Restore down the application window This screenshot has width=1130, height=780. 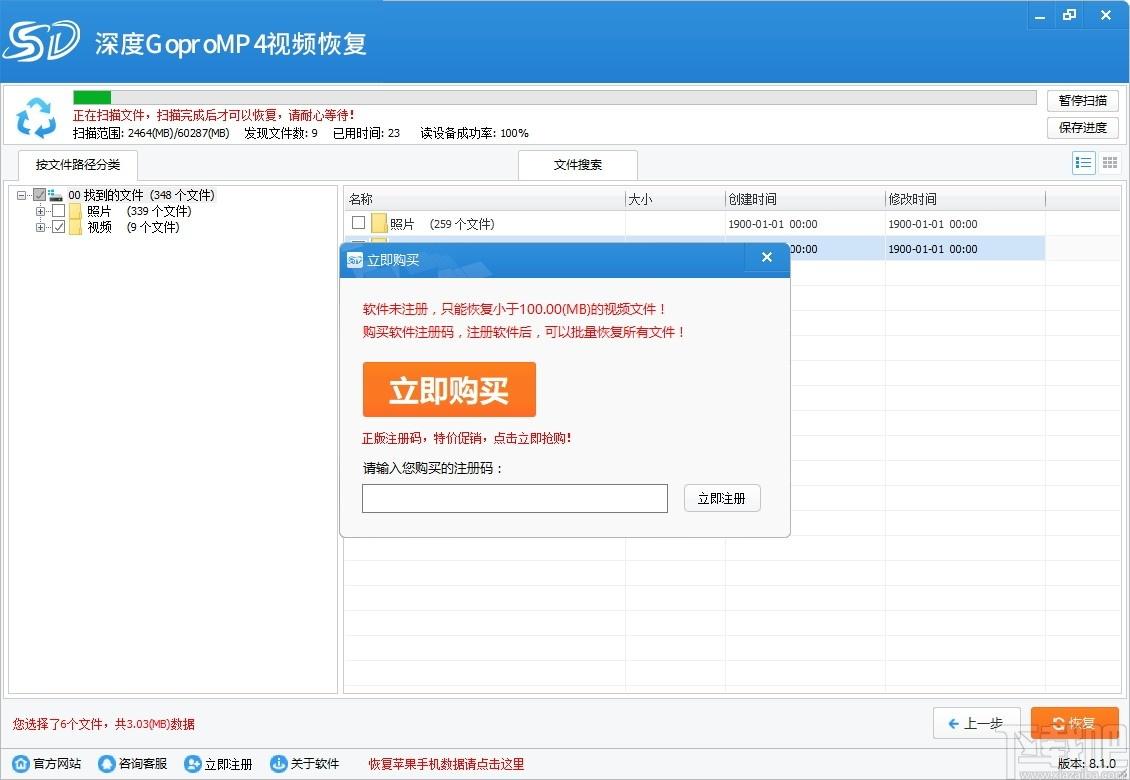[x=1070, y=15]
